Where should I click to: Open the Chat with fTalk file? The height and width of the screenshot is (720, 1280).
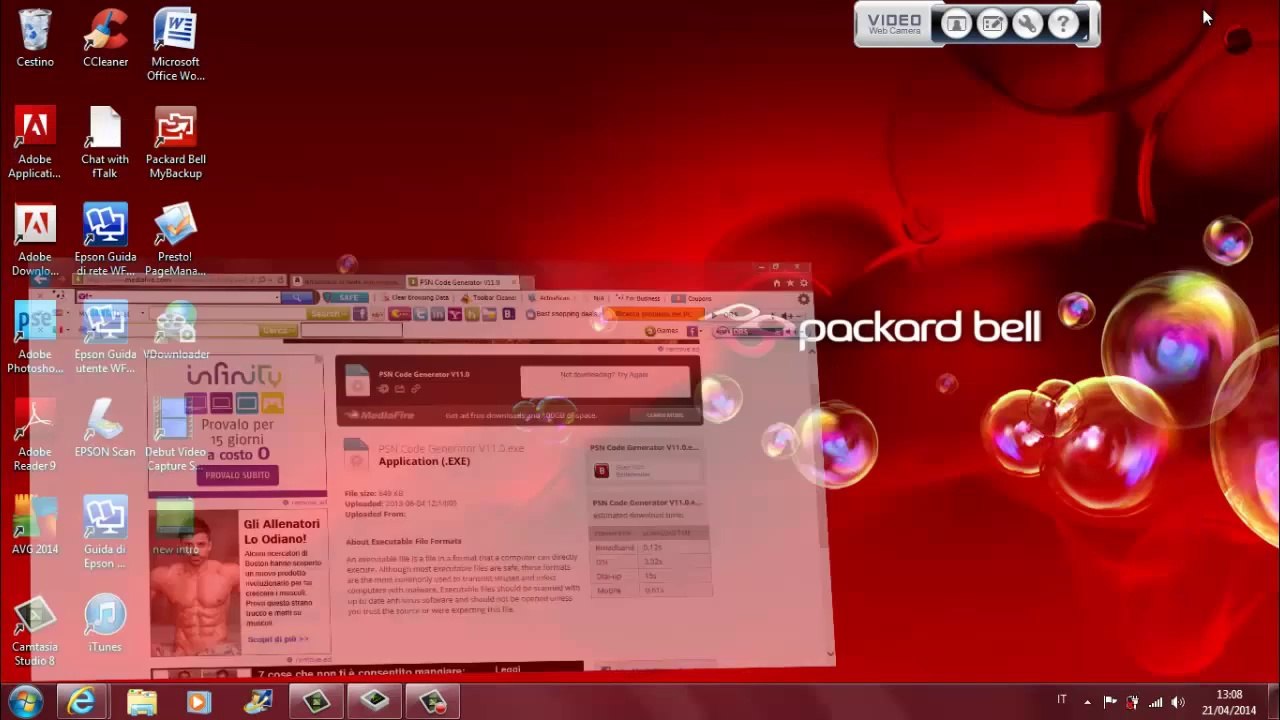click(x=105, y=143)
